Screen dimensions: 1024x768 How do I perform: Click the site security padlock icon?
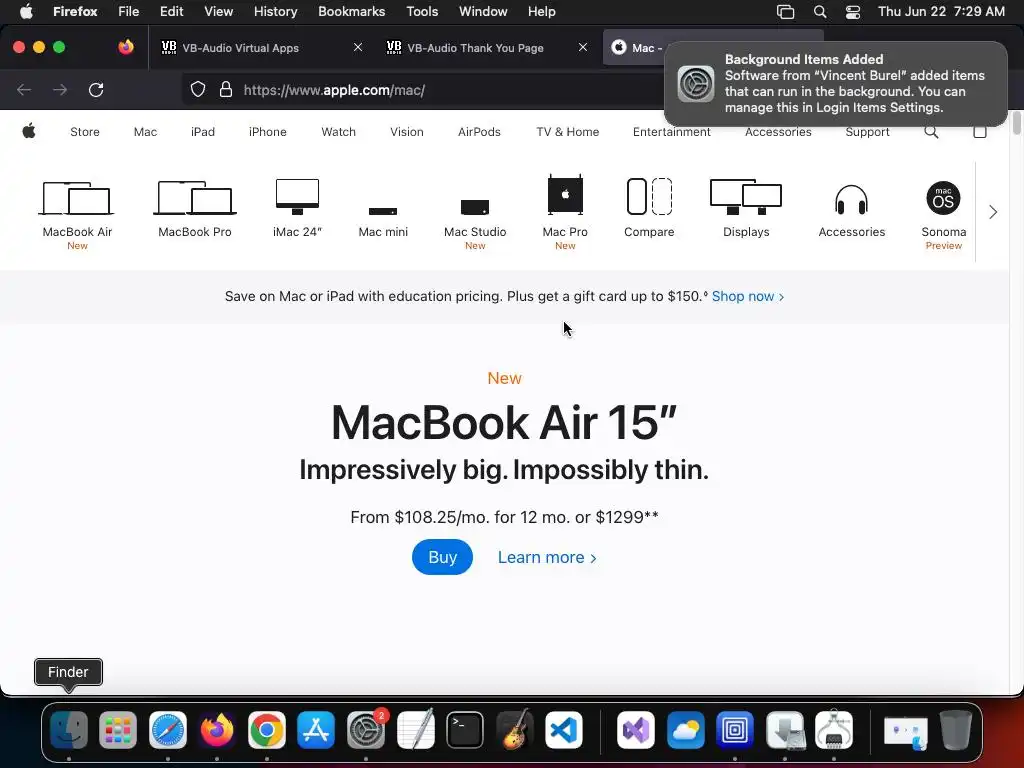[x=226, y=89]
